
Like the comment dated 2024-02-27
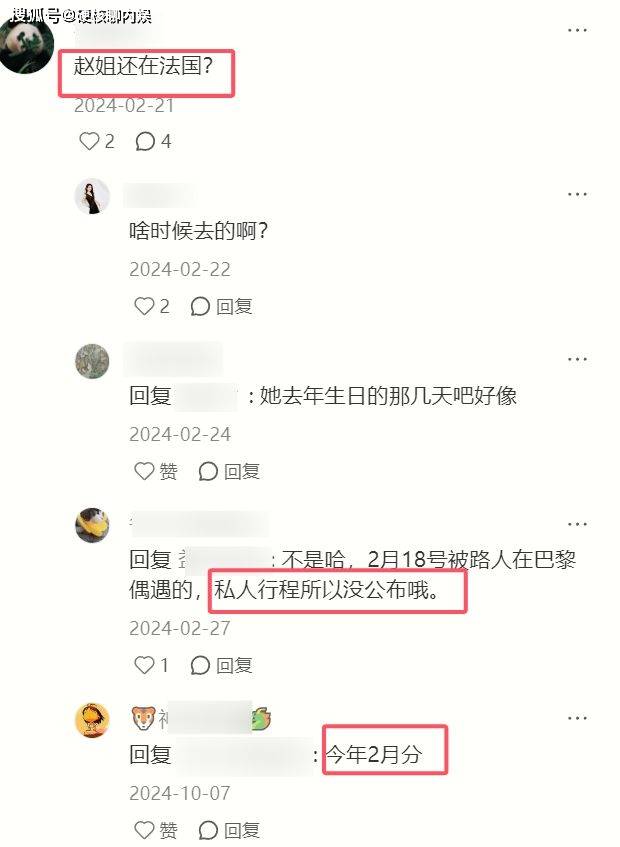coord(151,665)
